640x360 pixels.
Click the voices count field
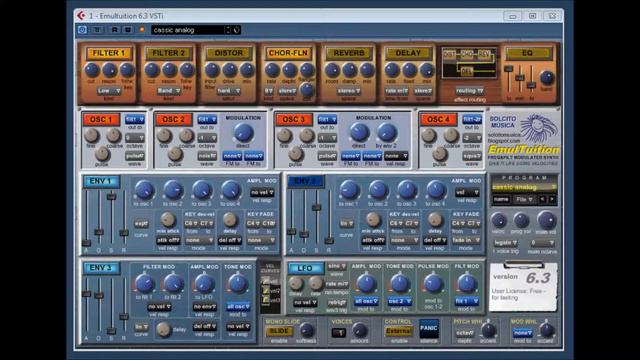pyautogui.click(x=338, y=333)
